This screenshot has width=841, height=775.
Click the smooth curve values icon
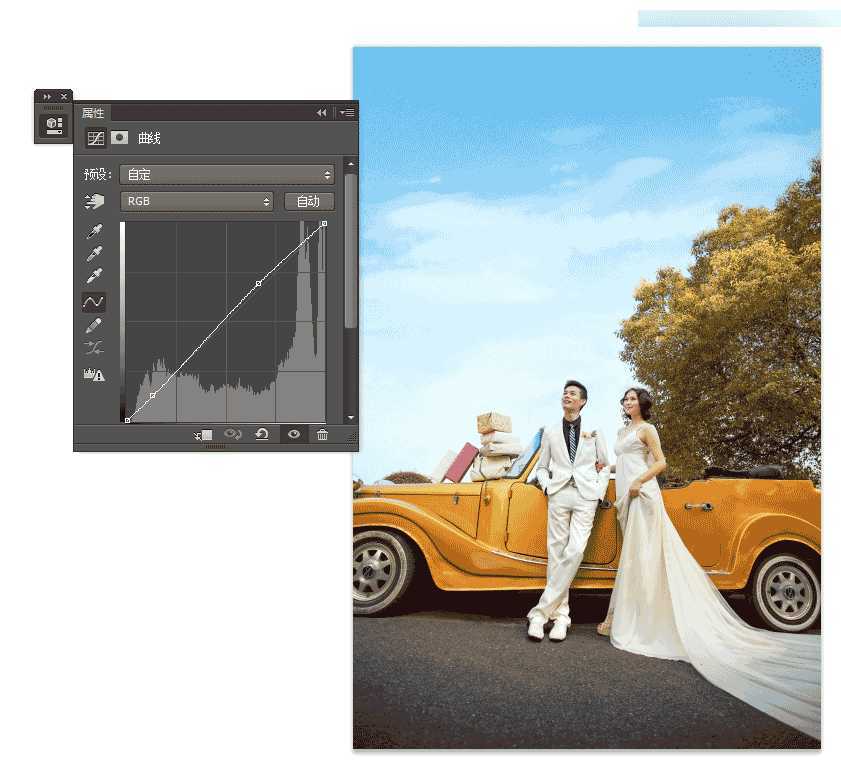(x=92, y=348)
